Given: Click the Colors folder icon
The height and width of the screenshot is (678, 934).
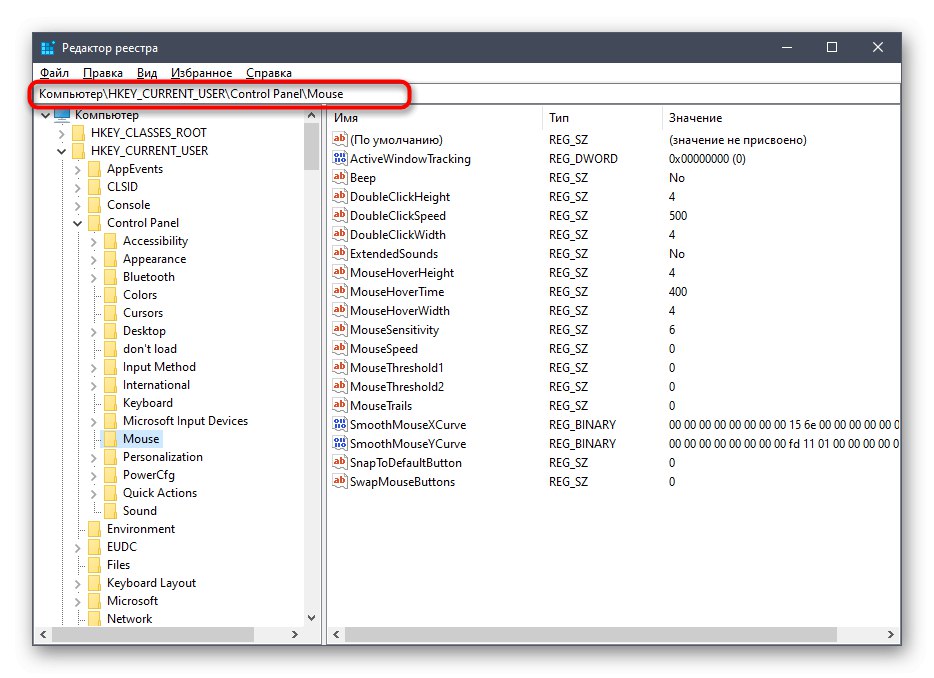Looking at the screenshot, I should (110, 295).
